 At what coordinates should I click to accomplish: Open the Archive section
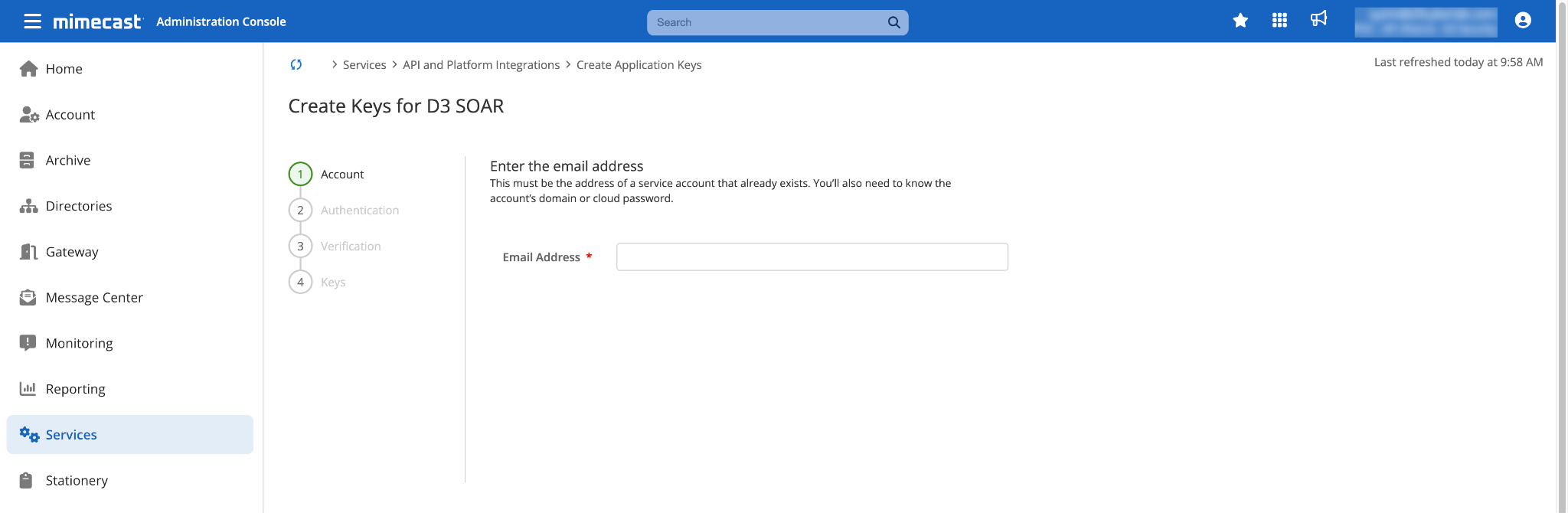click(x=67, y=160)
